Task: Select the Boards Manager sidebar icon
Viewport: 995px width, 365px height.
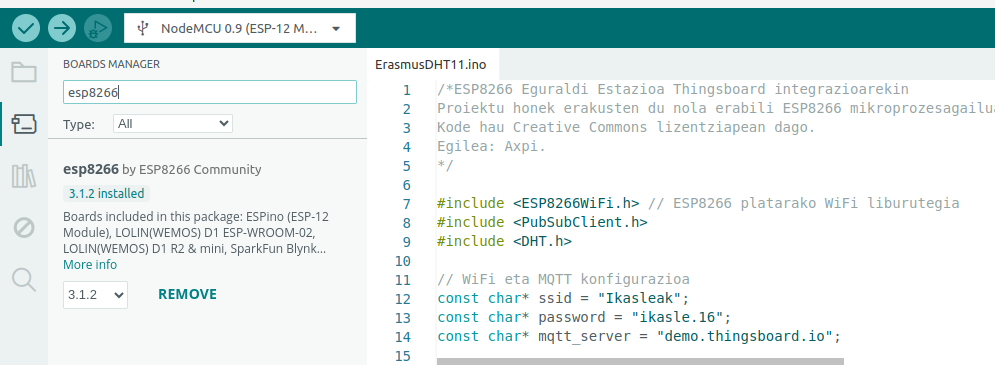Action: tap(24, 123)
